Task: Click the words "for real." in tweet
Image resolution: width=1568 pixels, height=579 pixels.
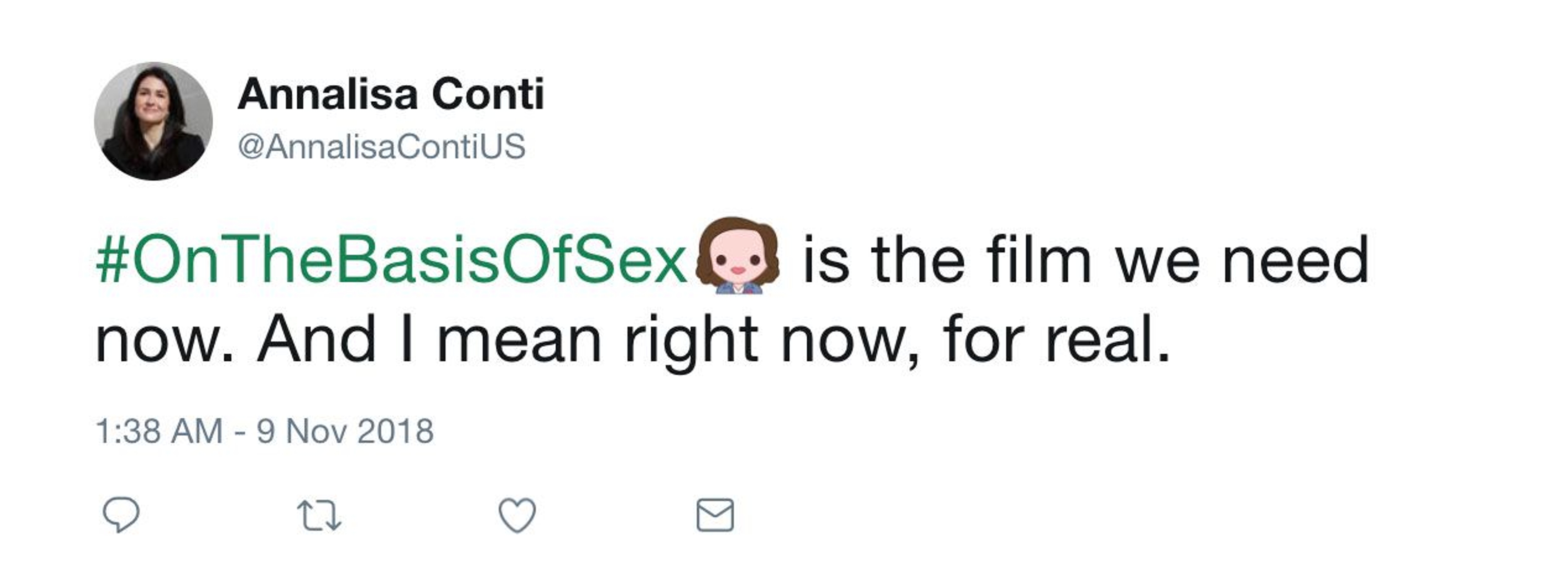Action: [1056, 340]
